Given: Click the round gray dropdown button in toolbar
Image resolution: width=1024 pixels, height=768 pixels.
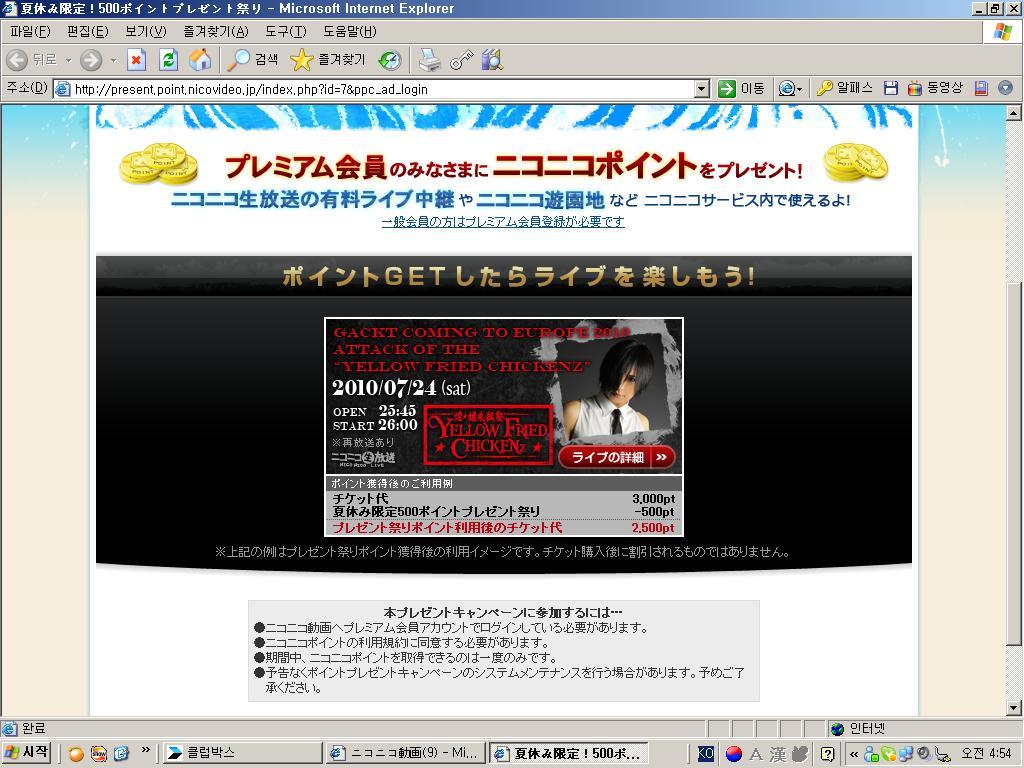Looking at the screenshot, I should point(1006,88).
